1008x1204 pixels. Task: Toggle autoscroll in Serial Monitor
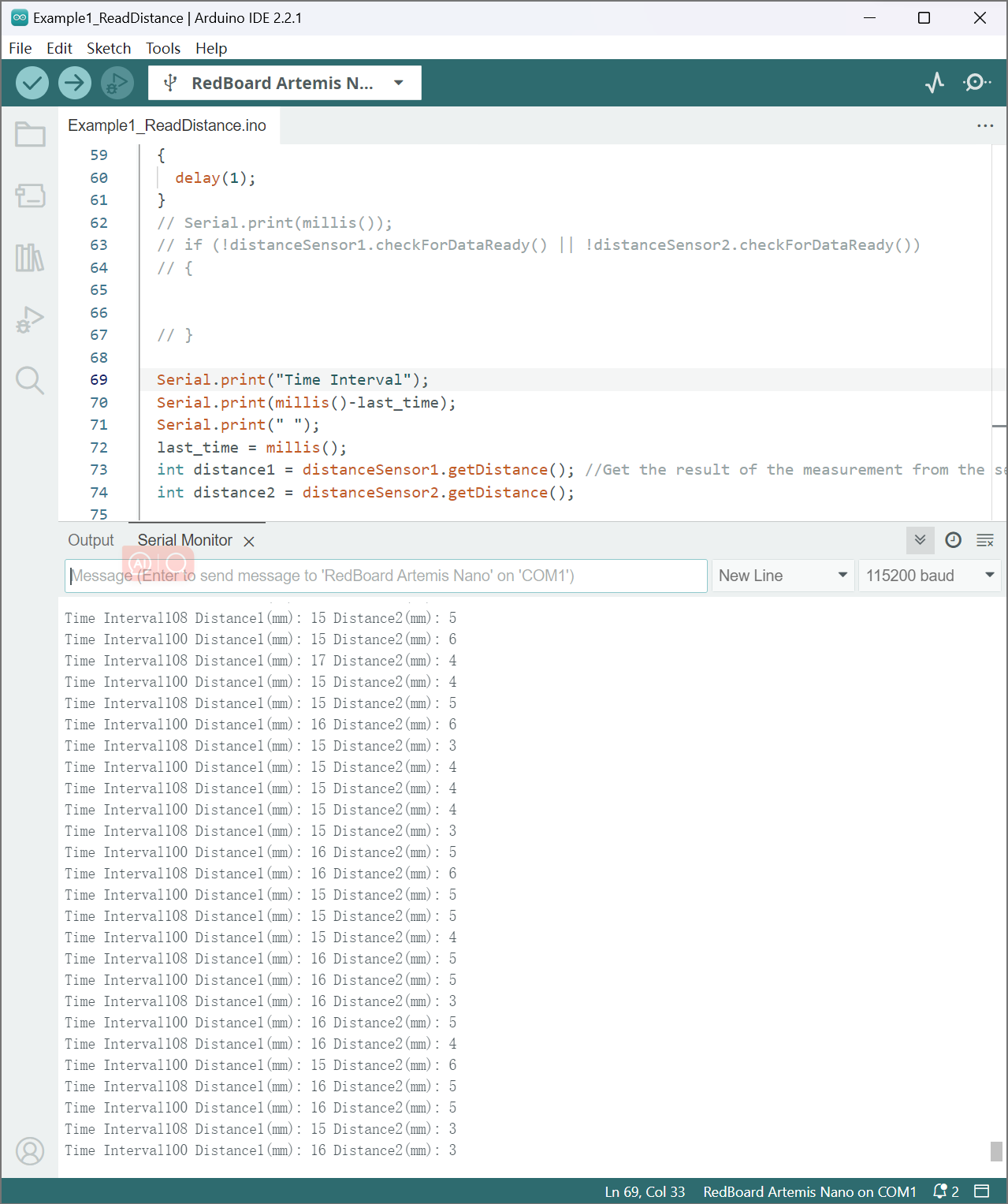[x=920, y=540]
